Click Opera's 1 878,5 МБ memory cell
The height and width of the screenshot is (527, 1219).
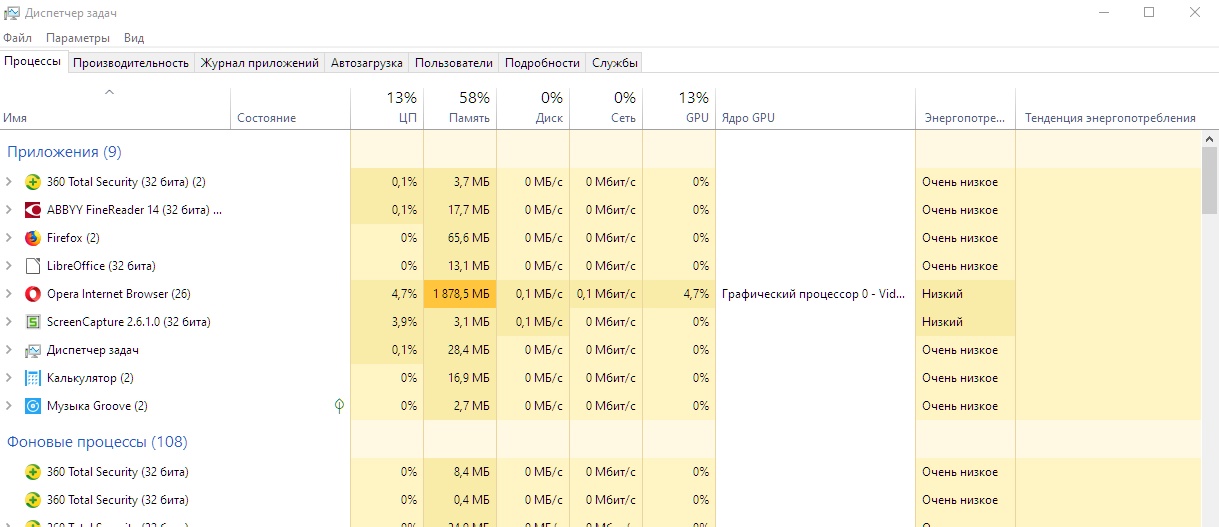[460, 294]
